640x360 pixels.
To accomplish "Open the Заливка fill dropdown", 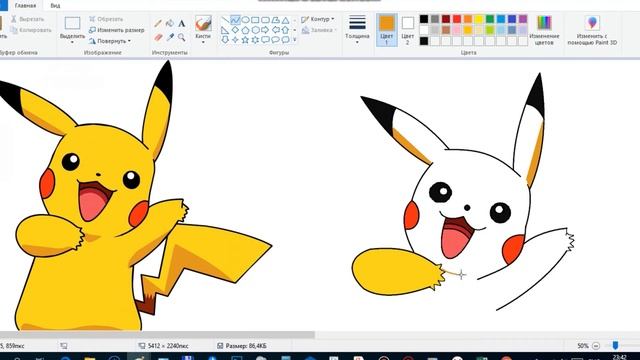I will pyautogui.click(x=319, y=30).
